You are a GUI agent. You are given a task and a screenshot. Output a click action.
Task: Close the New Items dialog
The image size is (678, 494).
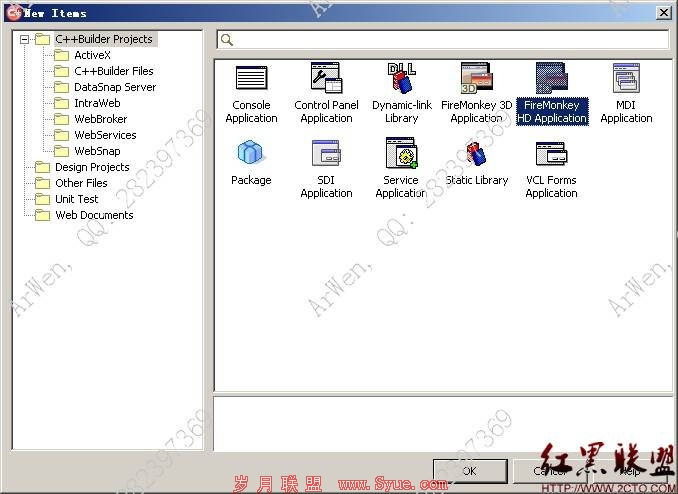click(663, 13)
